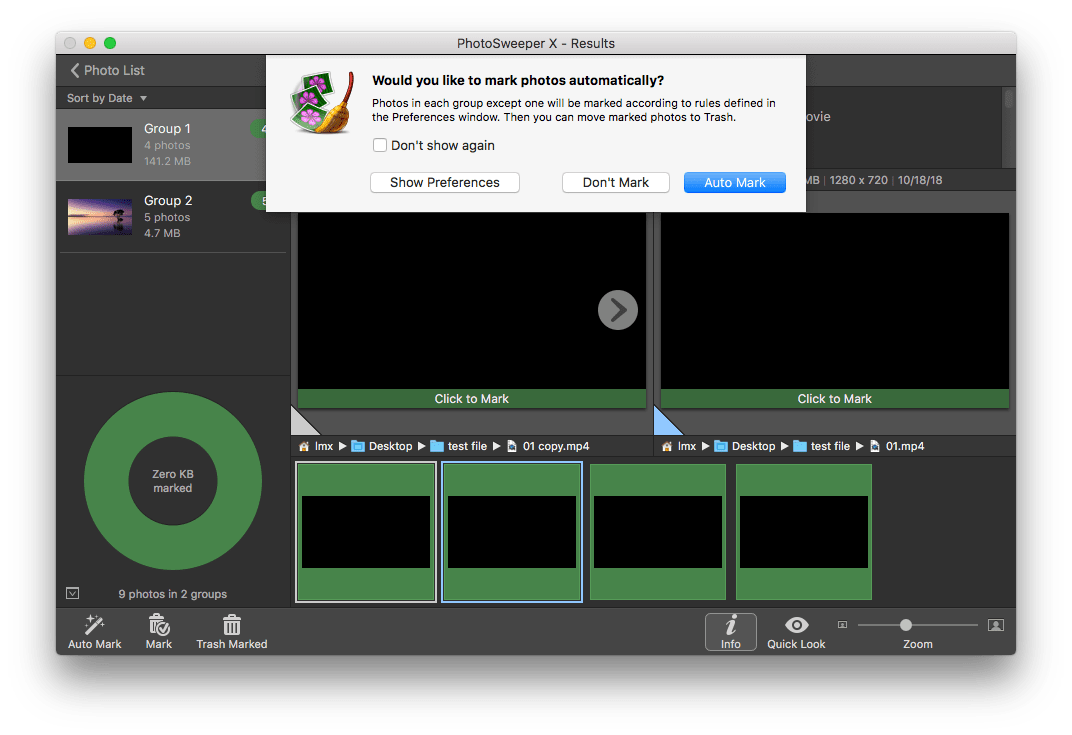Click the Show Preferences button
1072x735 pixels.
[x=445, y=182]
